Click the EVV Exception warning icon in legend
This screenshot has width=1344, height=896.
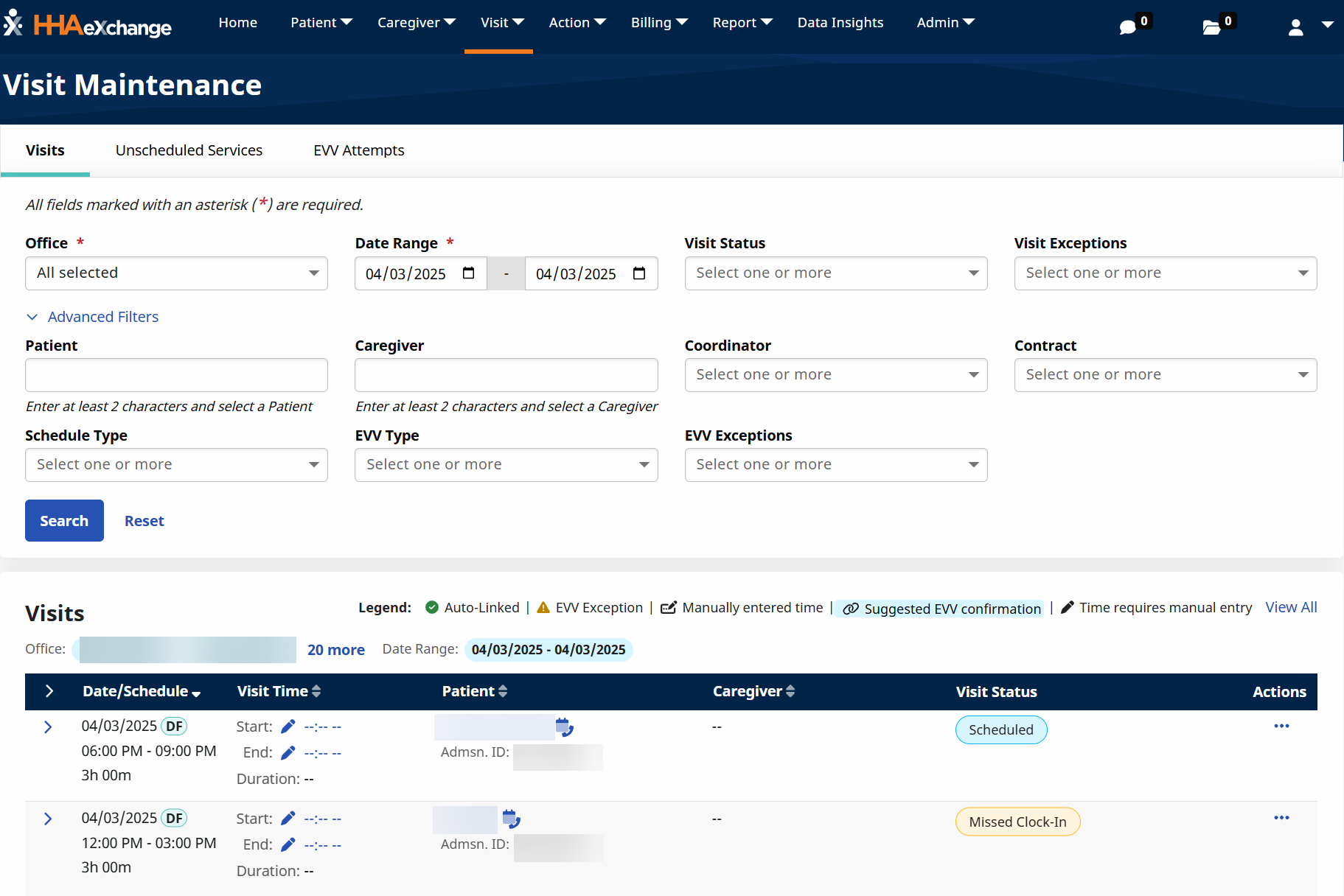point(543,607)
